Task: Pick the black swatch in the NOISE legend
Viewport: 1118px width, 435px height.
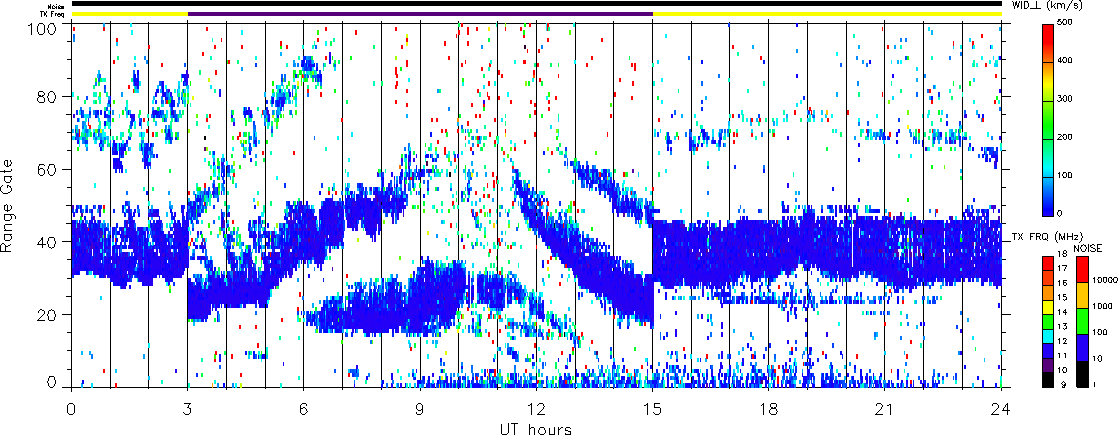Action: click(x=1082, y=373)
